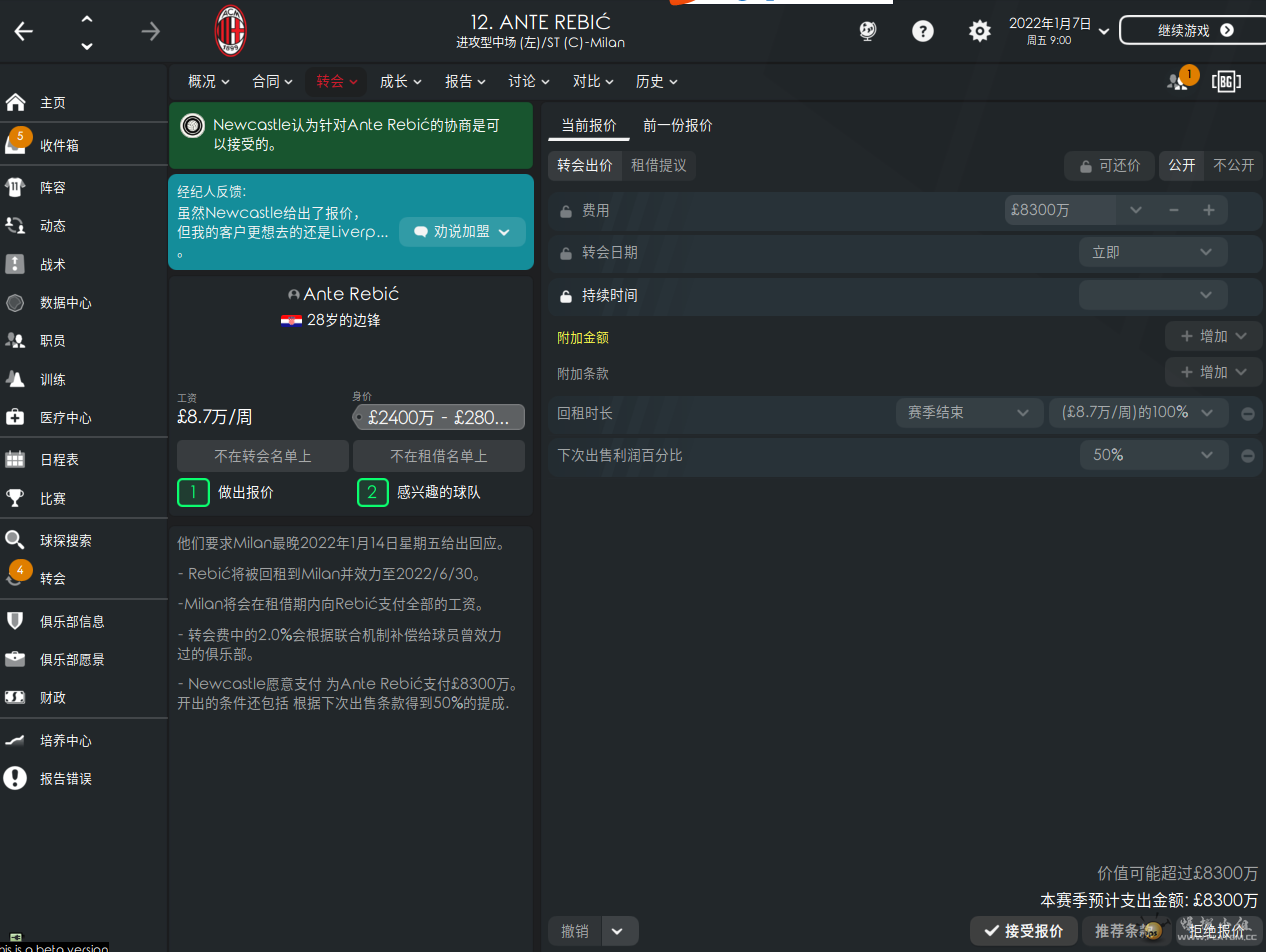
Task: Open 球探搜索 scouting search in sidebar
Action: 65,540
